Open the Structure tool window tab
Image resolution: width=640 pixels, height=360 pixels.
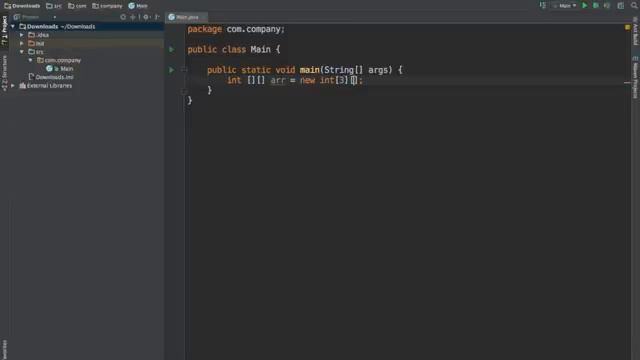click(4, 73)
